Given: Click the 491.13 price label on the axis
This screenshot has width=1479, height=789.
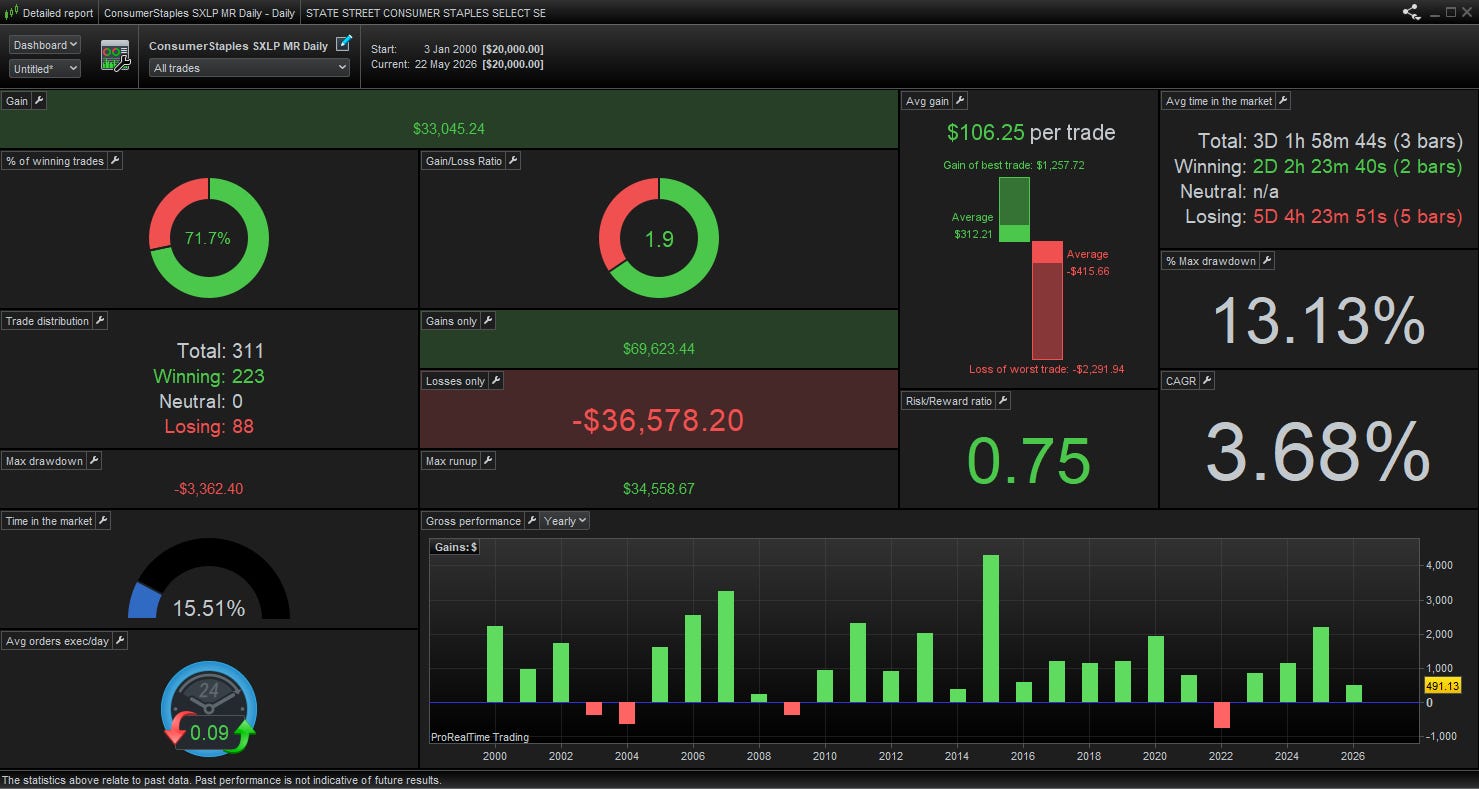Looking at the screenshot, I should (x=1443, y=686).
